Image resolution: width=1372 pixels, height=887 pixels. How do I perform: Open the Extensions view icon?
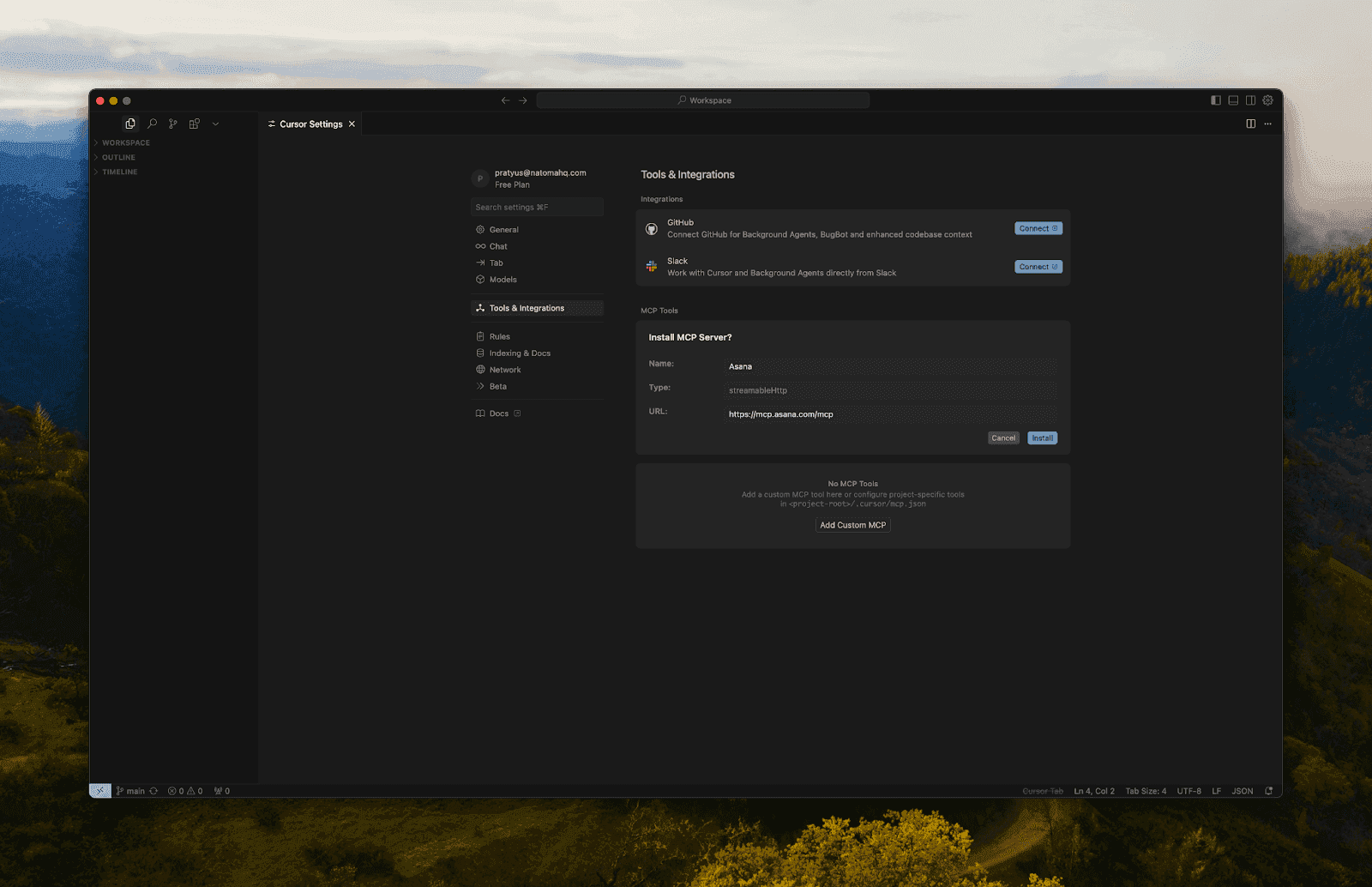[x=195, y=124]
